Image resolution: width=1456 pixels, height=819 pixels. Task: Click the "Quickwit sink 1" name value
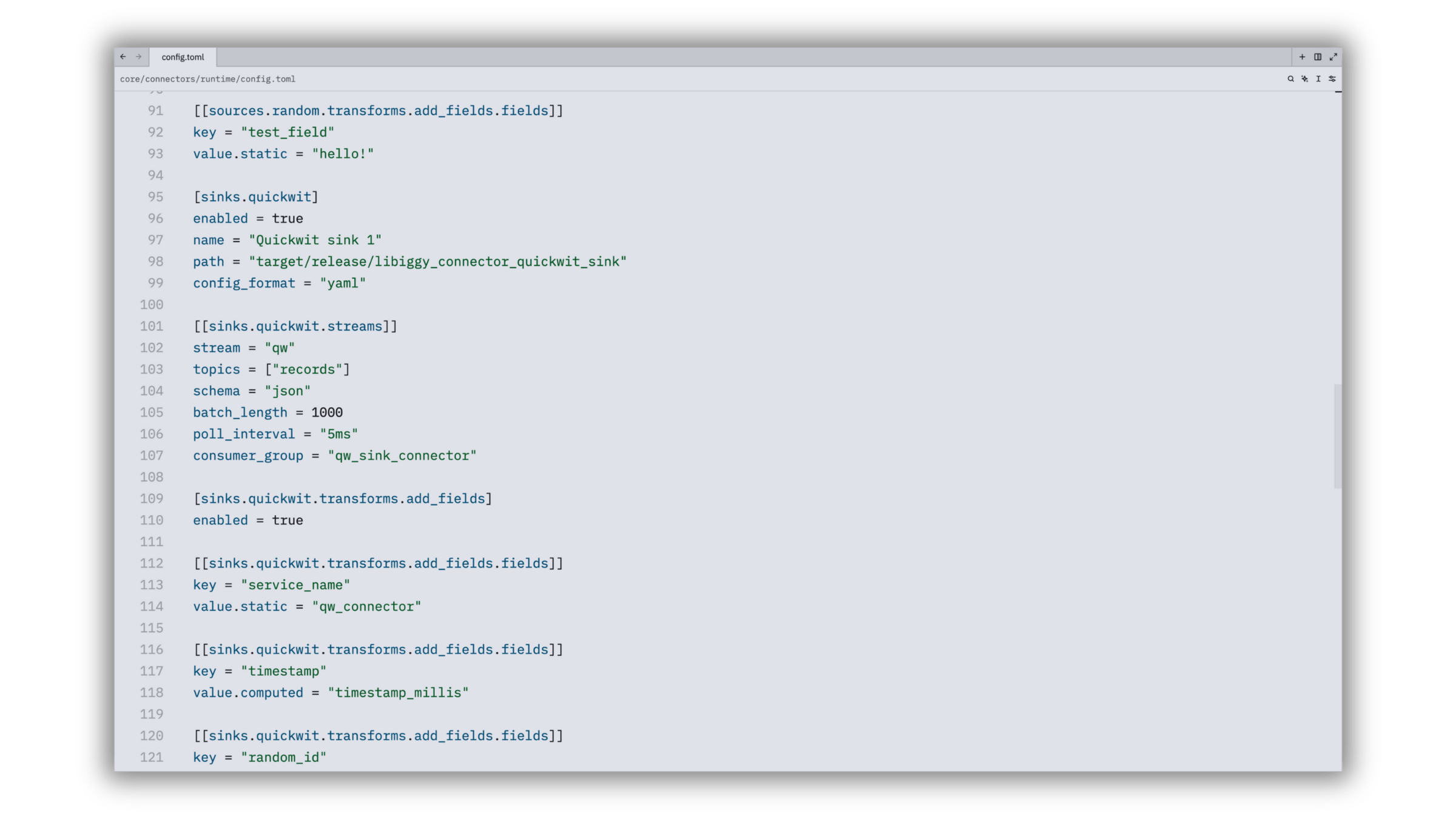[x=315, y=240]
